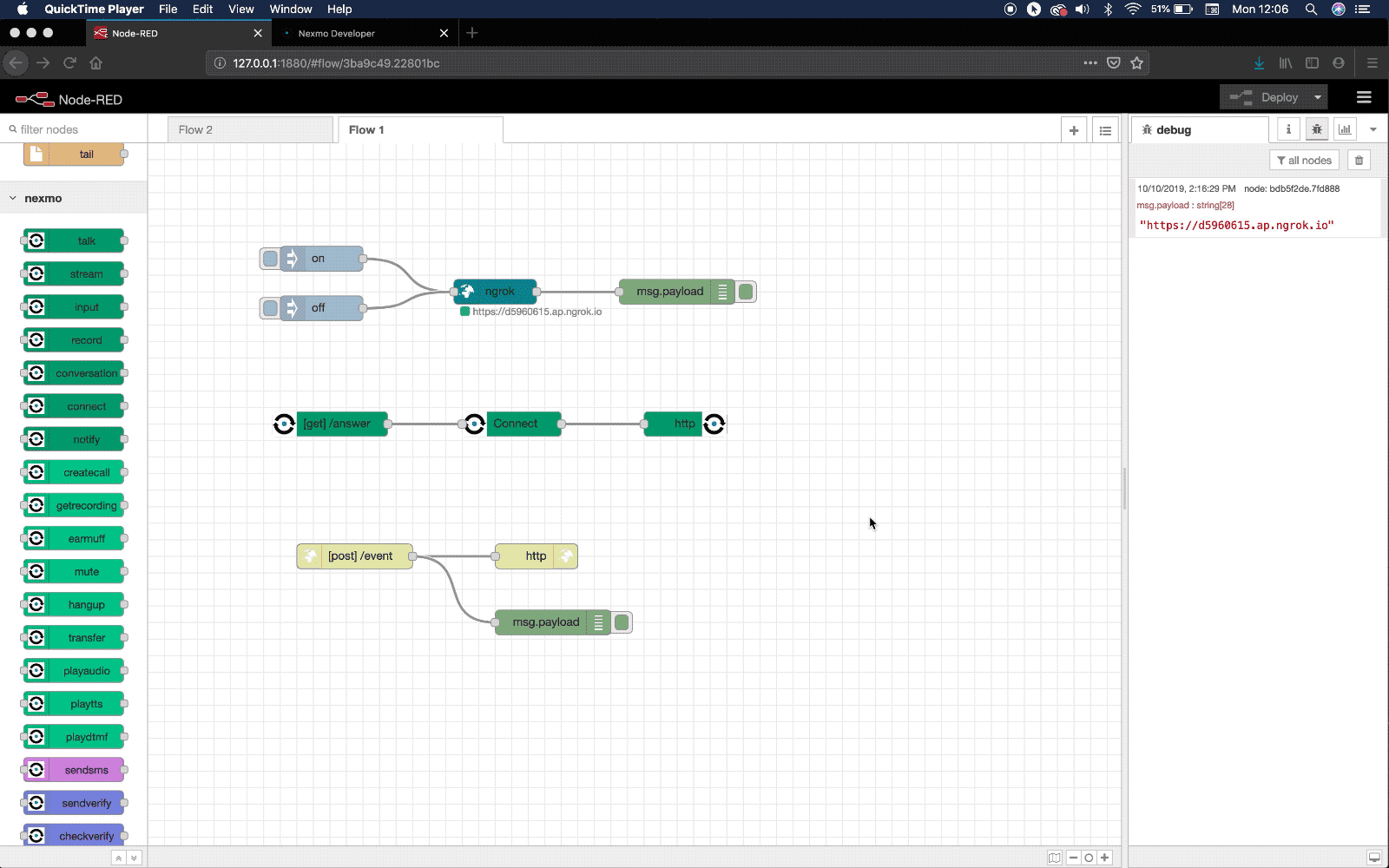The width and height of the screenshot is (1389, 868).
Task: Select the Flow 1 tab
Action: [420, 130]
